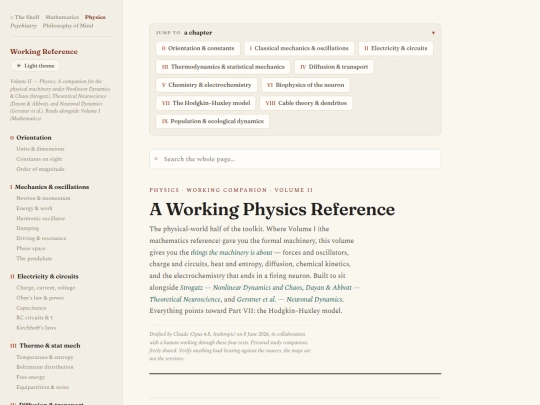Screen dimensions: 540x405
Task: Go to Units & dimensions
Action: (x=40, y=149)
